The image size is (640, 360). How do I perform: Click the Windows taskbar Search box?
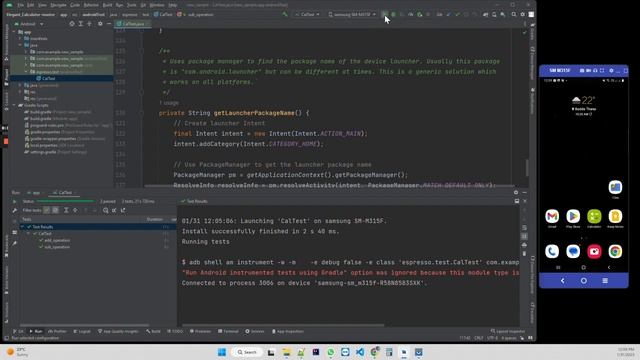pos(247,352)
